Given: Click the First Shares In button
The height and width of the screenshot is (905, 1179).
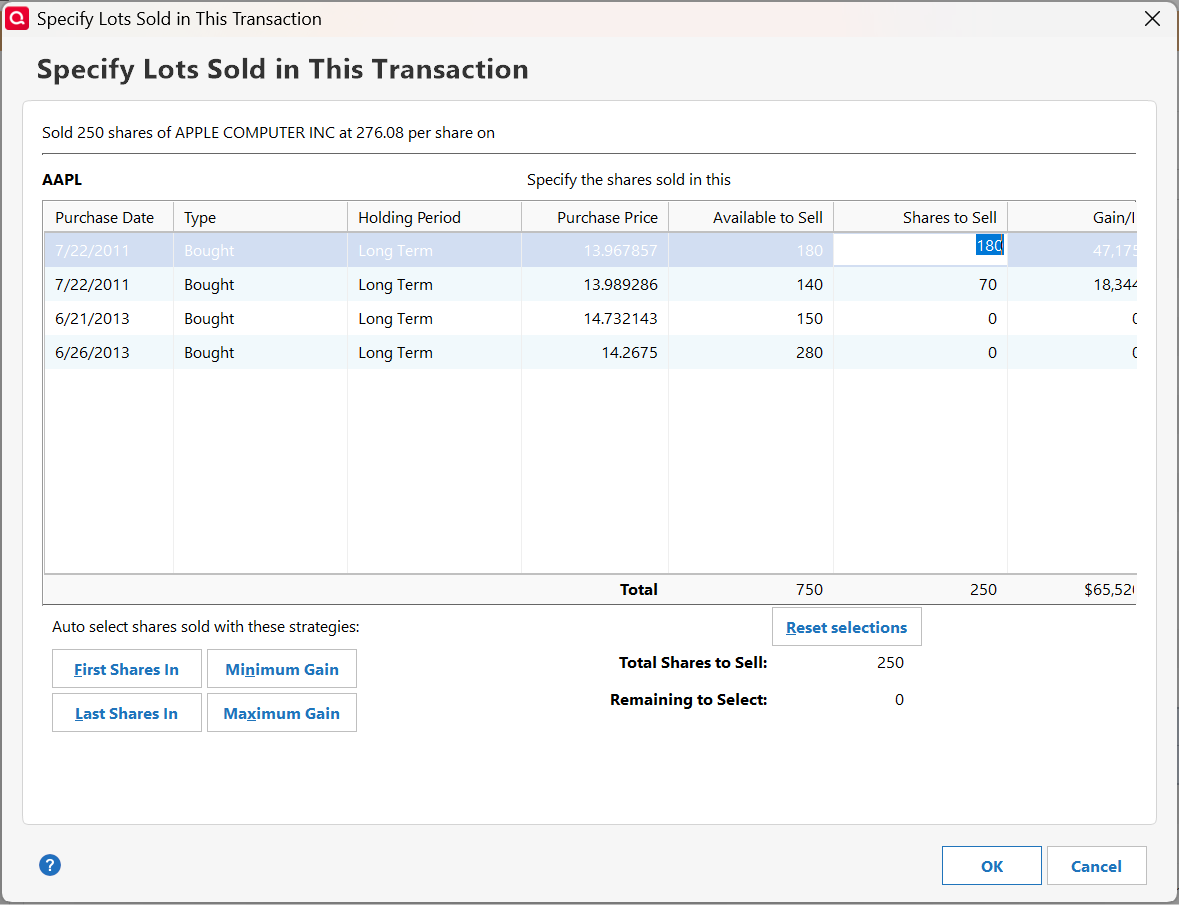Looking at the screenshot, I should pos(127,669).
